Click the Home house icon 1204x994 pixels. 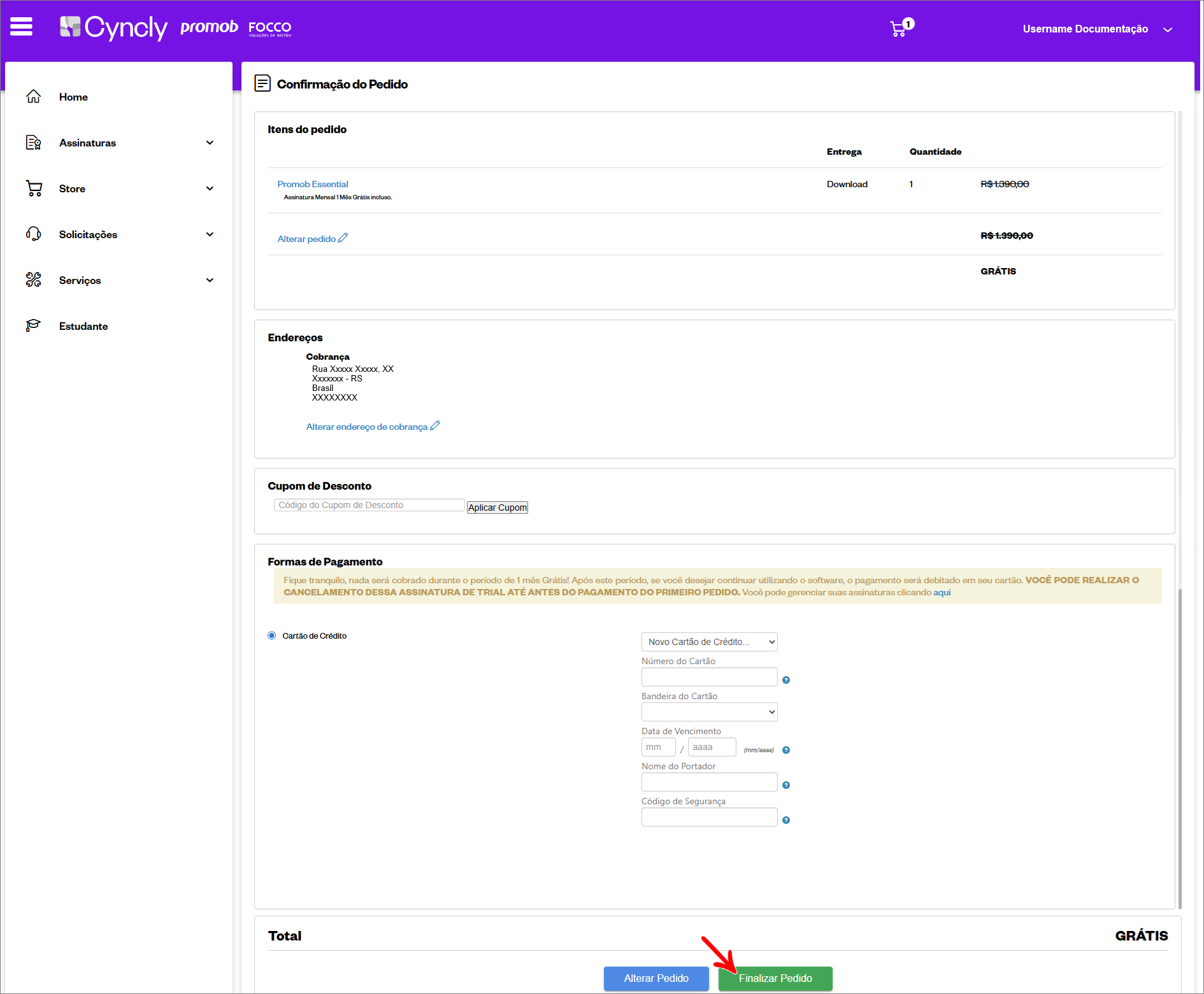pyautogui.click(x=34, y=97)
